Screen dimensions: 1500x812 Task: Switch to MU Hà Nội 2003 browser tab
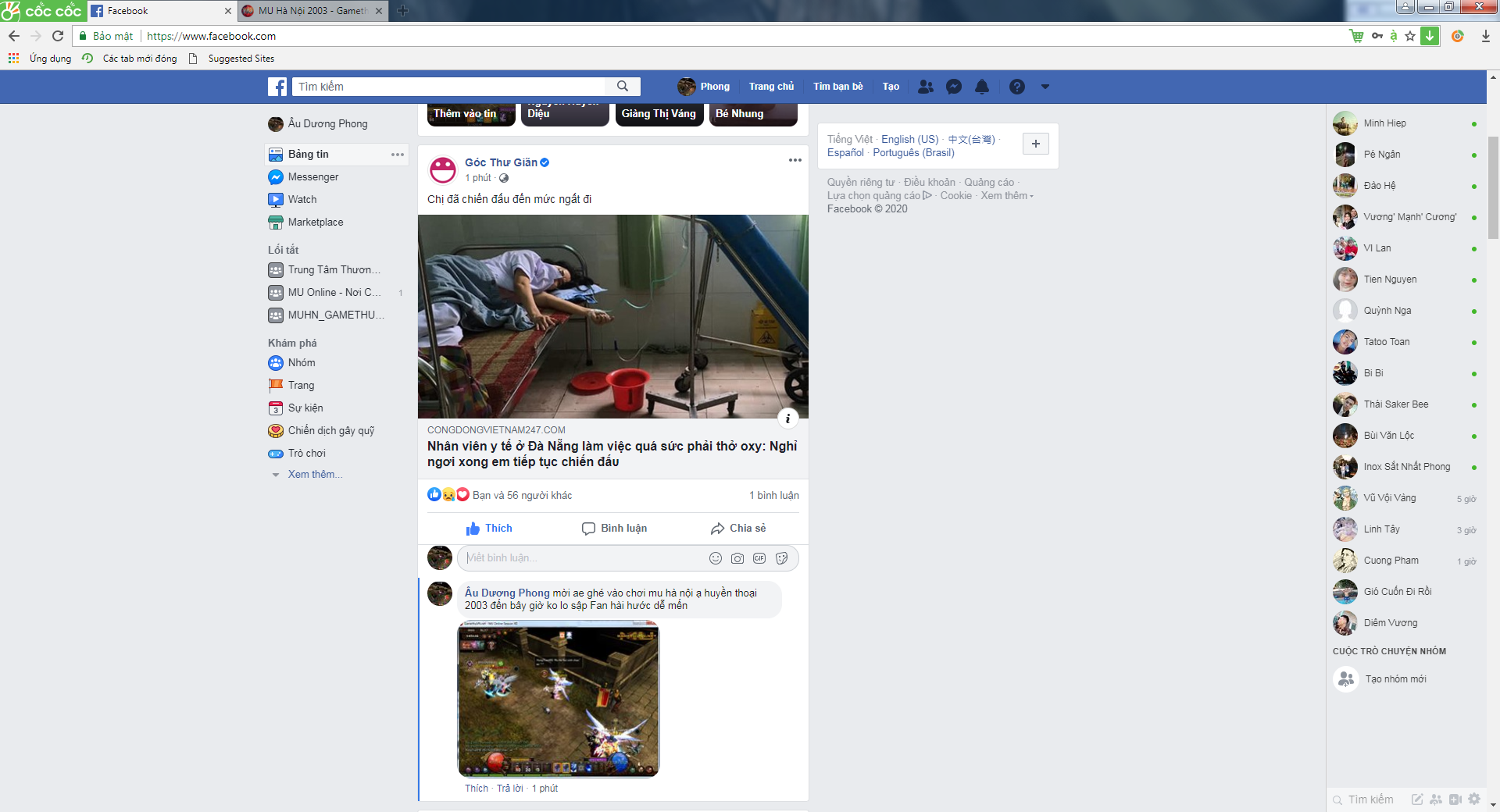(x=312, y=11)
